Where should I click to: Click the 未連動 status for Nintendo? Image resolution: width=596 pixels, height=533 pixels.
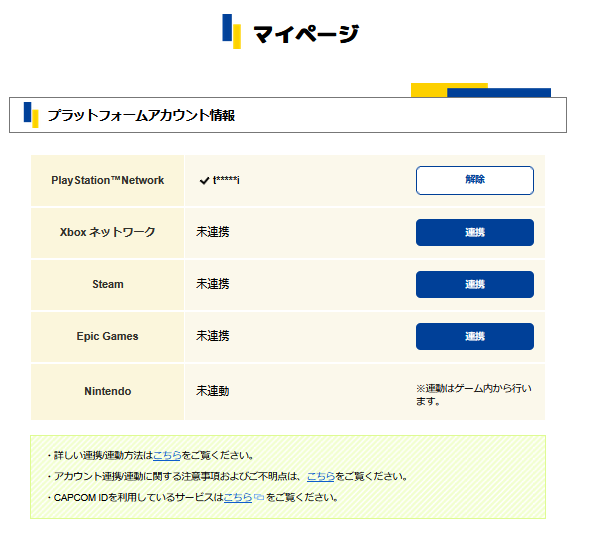click(212, 391)
